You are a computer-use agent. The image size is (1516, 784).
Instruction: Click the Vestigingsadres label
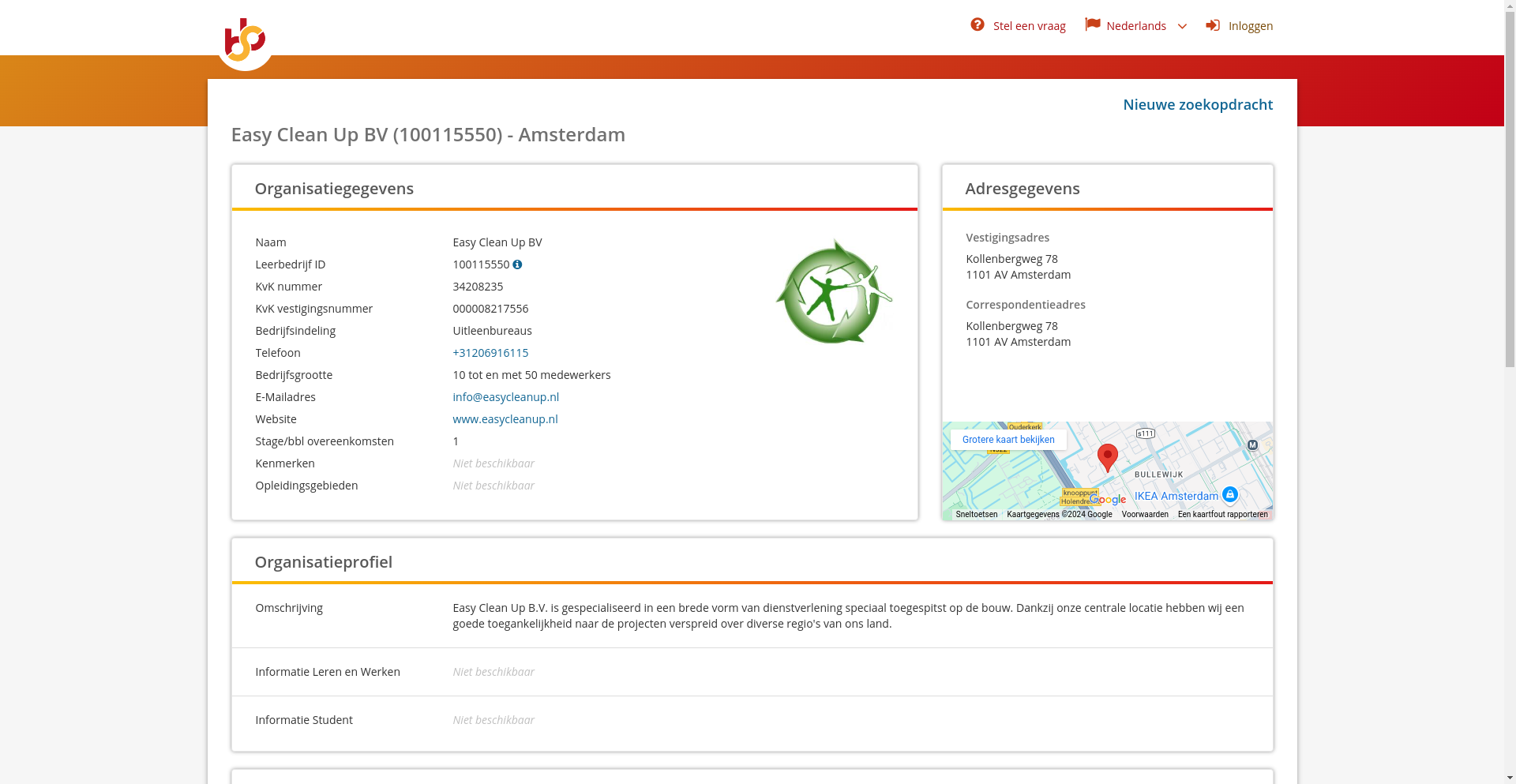click(x=1008, y=238)
